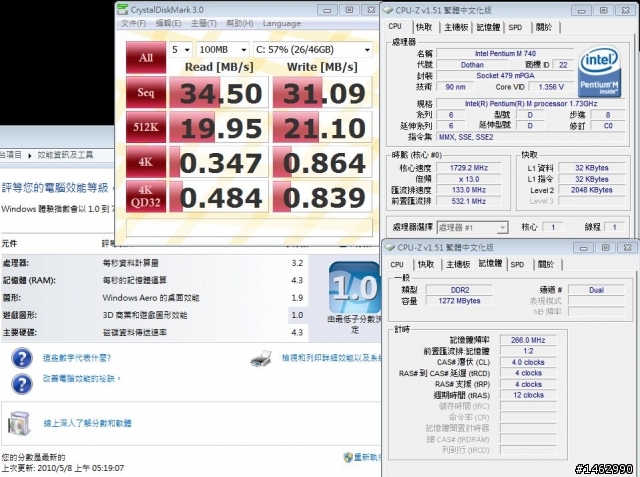Switch to 快取 tab in upper CPU-Z

click(424, 27)
